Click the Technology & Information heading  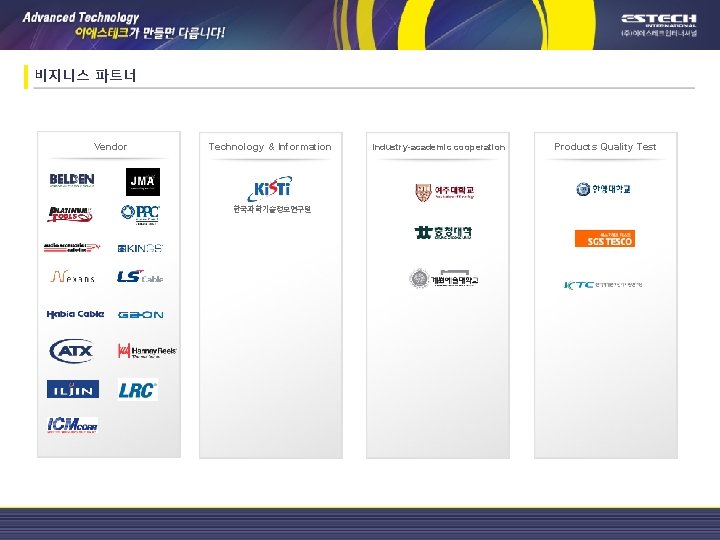point(270,147)
